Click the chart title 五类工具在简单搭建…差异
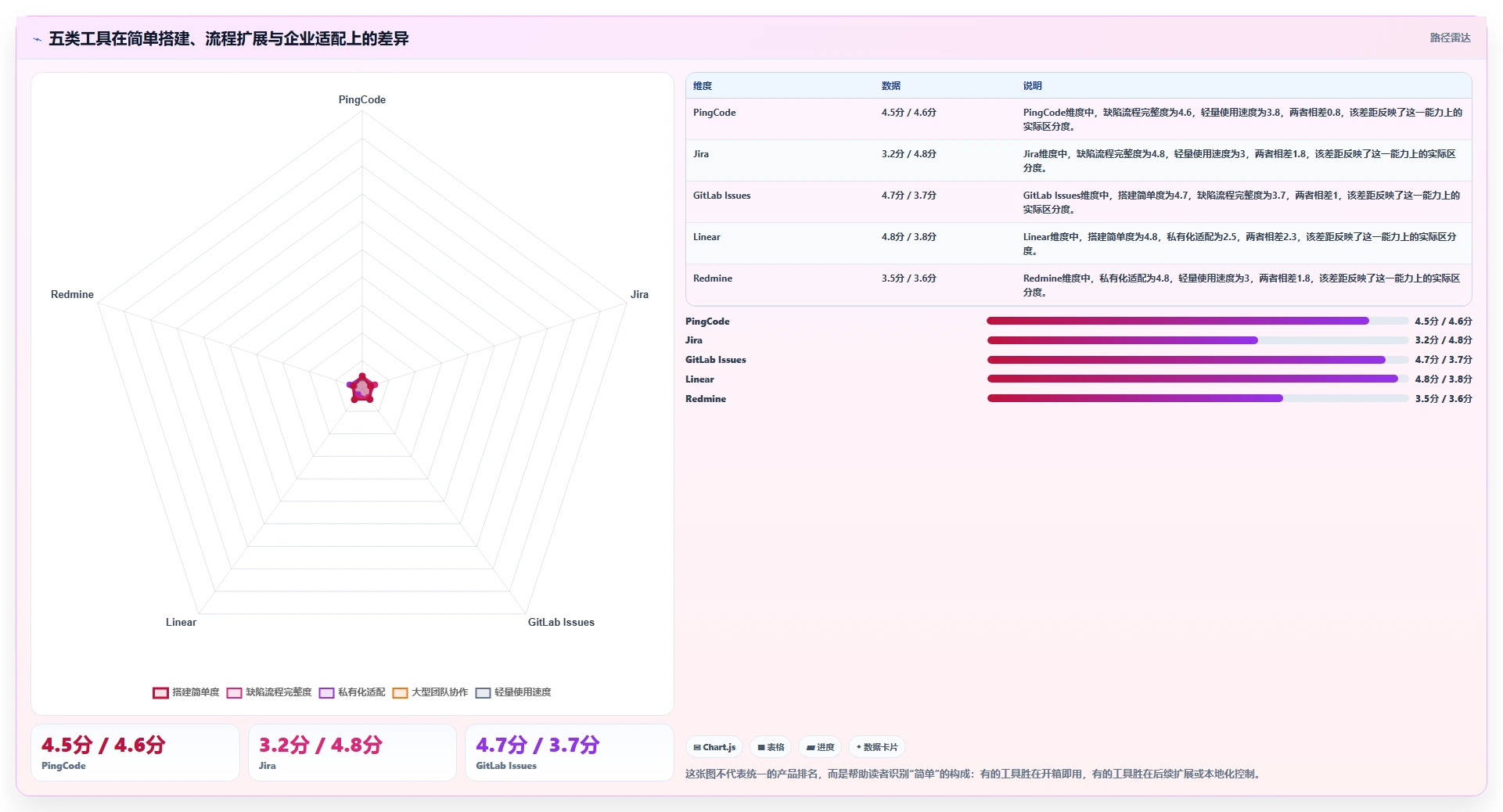 pos(228,38)
